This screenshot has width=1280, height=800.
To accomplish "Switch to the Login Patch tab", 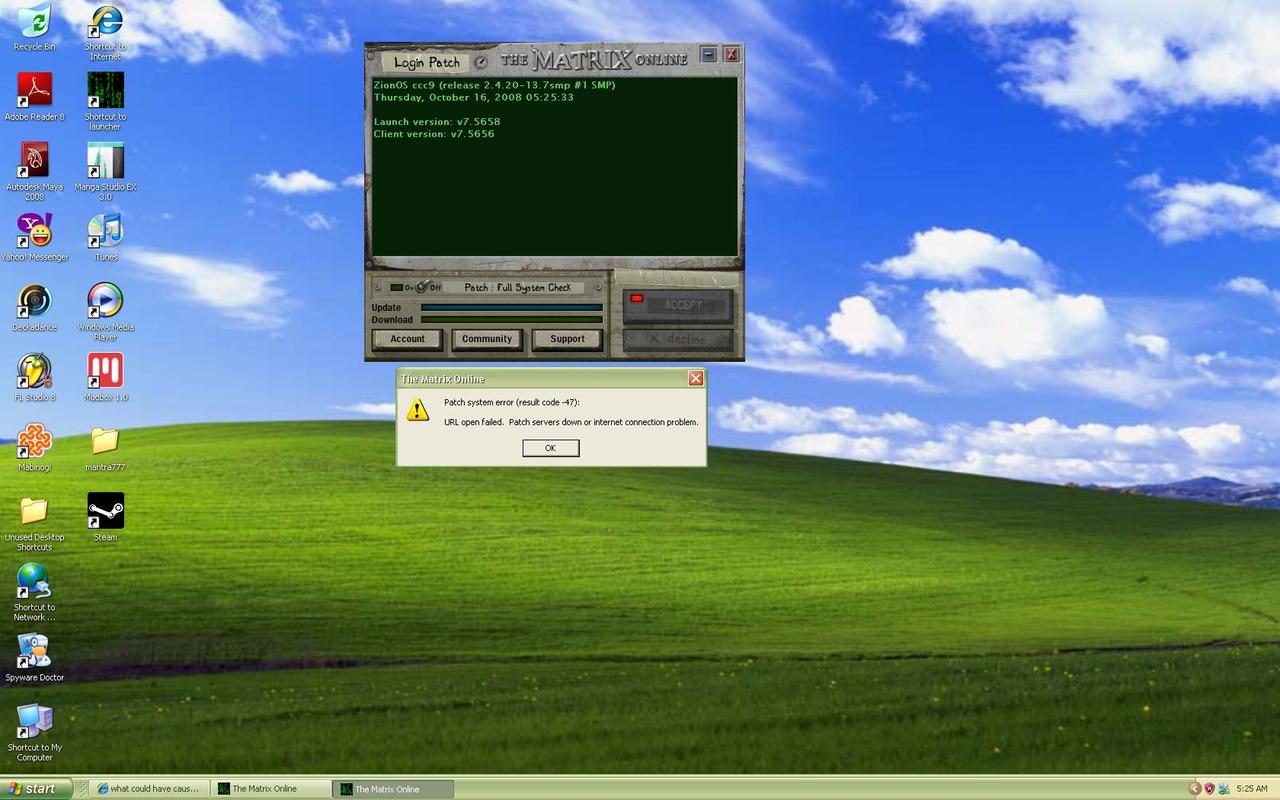I will tap(426, 62).
